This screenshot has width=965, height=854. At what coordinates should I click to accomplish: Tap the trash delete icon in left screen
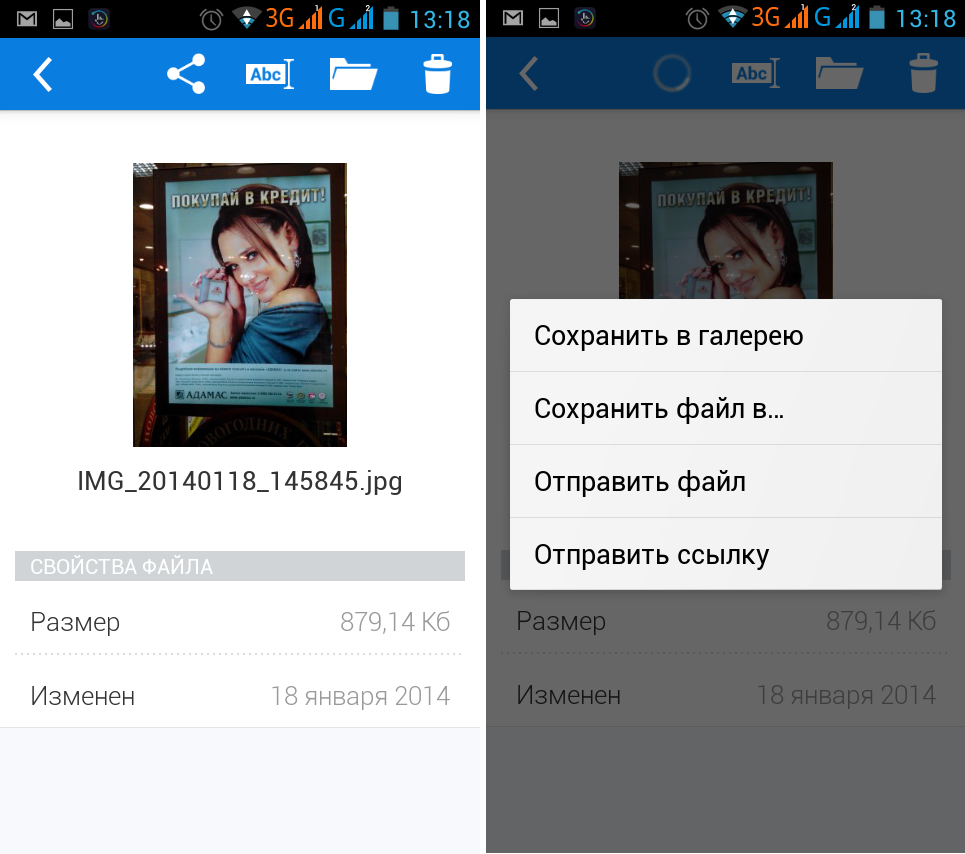click(438, 74)
